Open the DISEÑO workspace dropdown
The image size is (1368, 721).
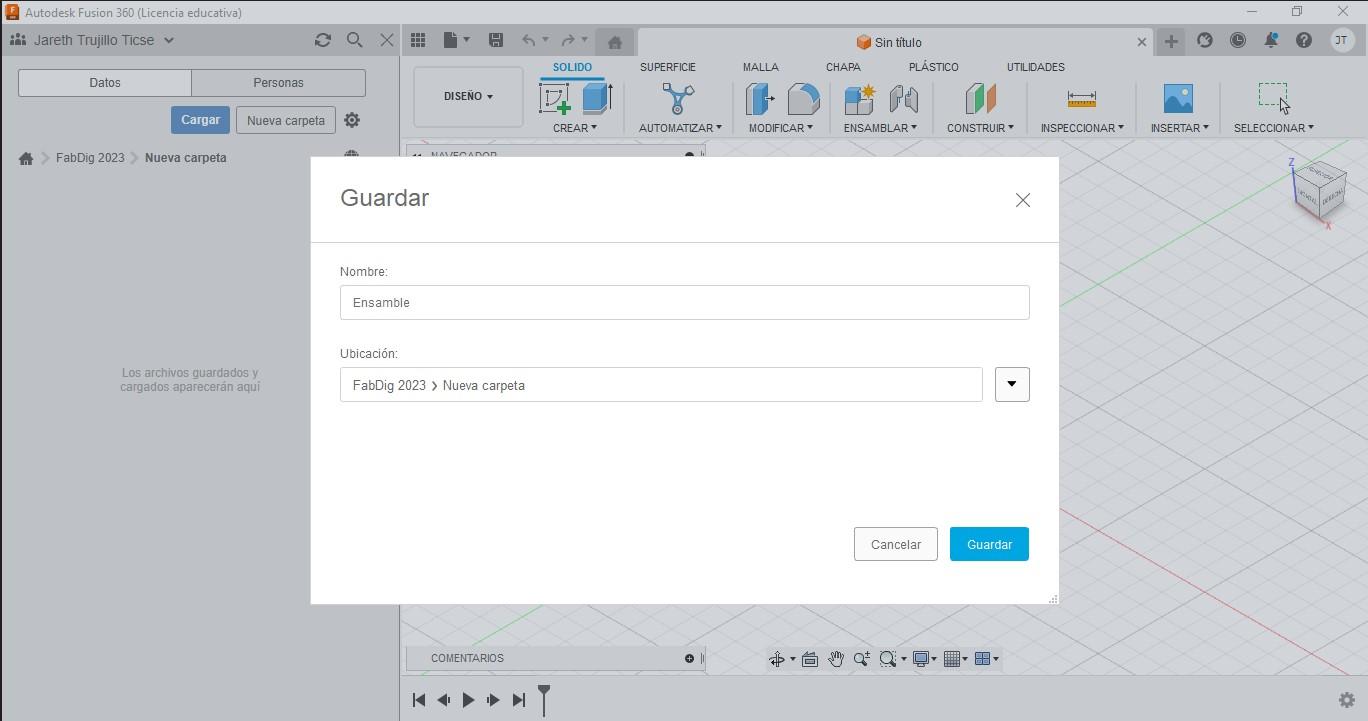pyautogui.click(x=467, y=96)
